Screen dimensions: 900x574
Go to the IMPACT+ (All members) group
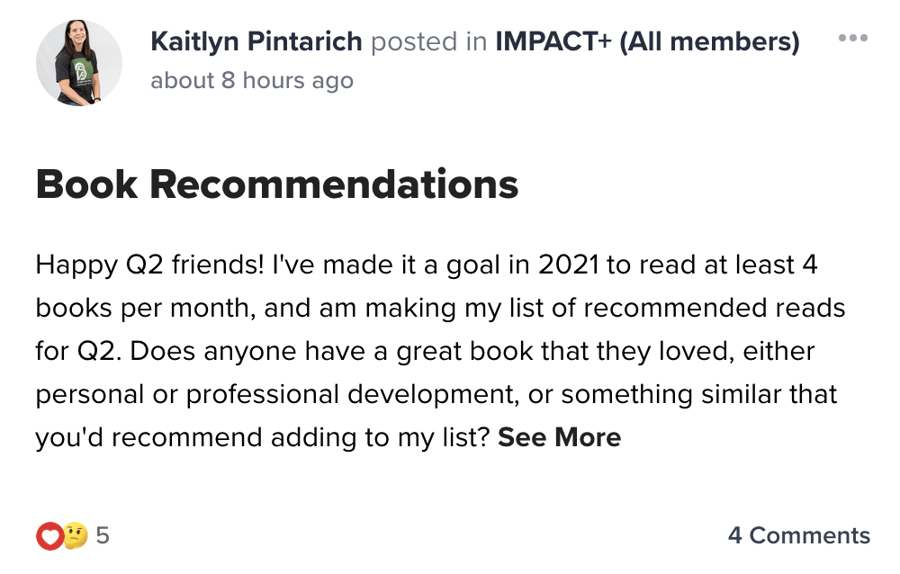[x=647, y=42]
